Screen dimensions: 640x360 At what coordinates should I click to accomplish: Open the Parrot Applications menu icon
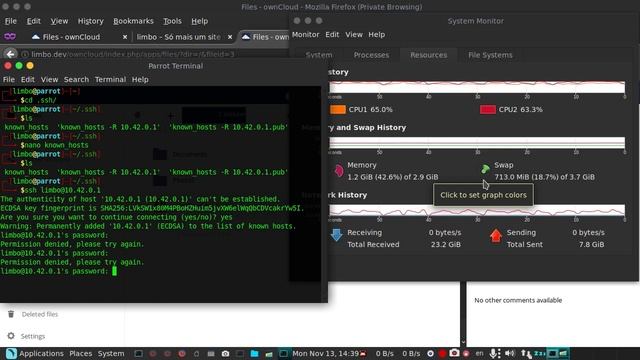pyautogui.click(x=11, y=353)
